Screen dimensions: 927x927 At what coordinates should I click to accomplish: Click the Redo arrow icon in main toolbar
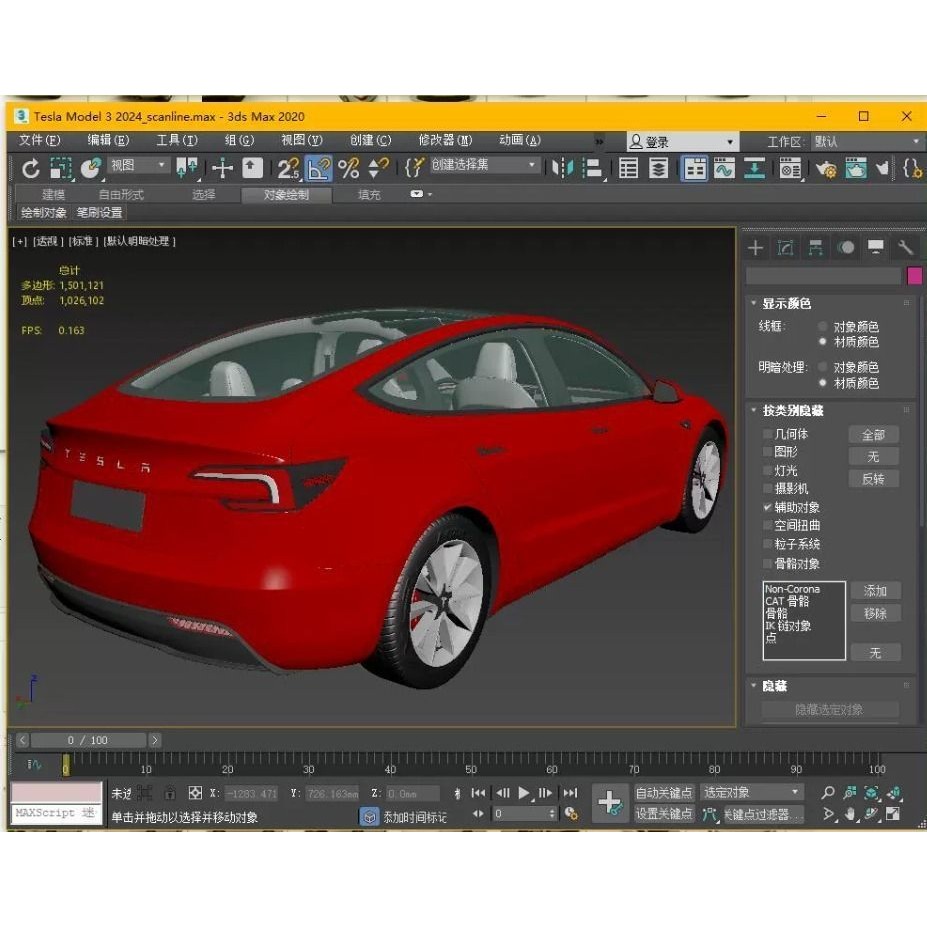(x=30, y=168)
